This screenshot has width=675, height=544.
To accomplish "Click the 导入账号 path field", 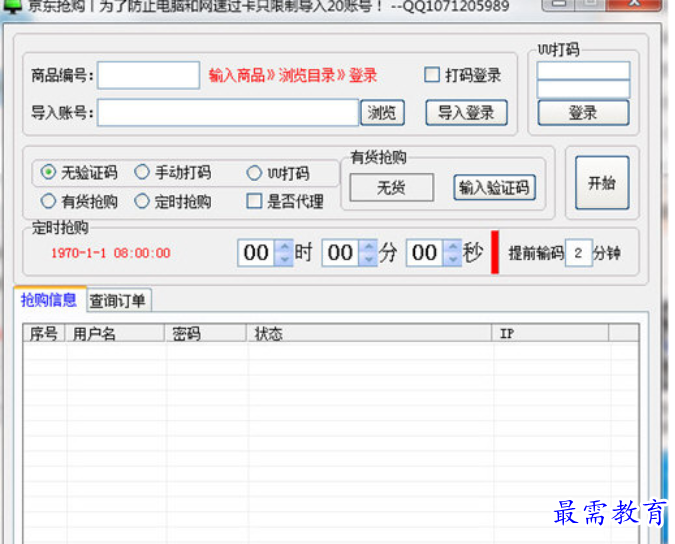I will tap(228, 113).
